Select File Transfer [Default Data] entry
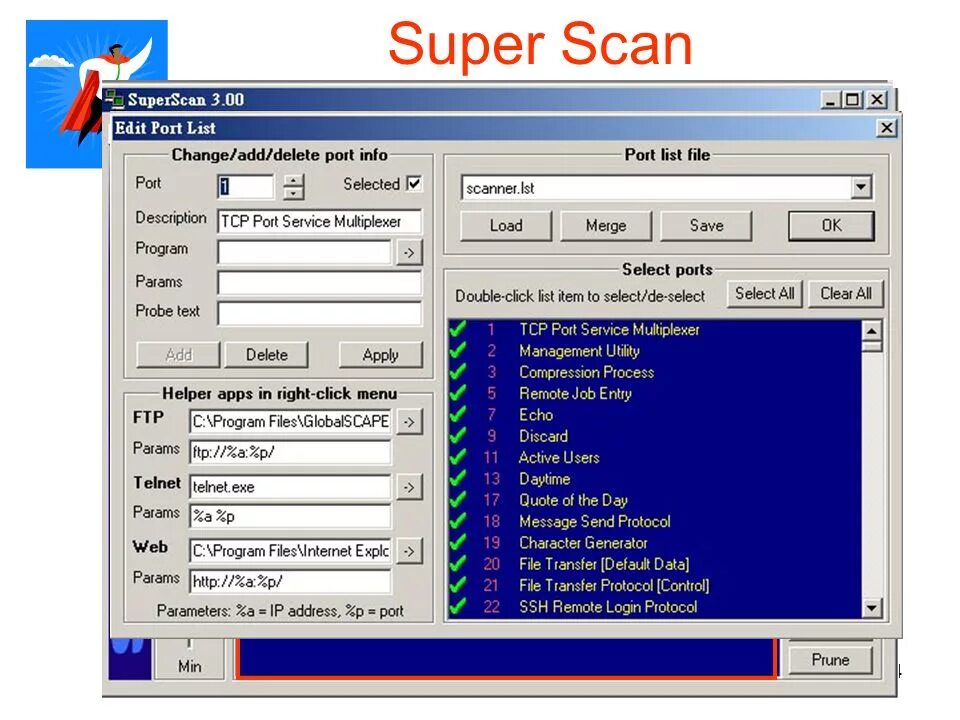This screenshot has width=960, height=720. (655, 564)
